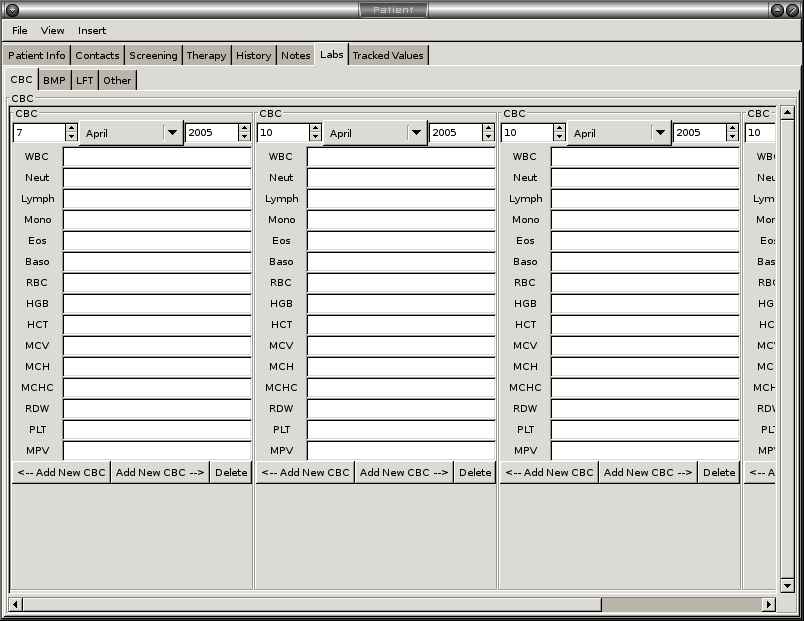This screenshot has height=621, width=804.
Task: Open the Insert menu
Action: 92,31
